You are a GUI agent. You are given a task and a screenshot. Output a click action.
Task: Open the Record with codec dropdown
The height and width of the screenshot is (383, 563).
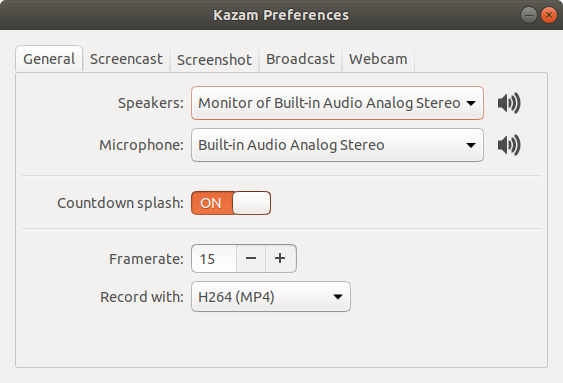271,296
